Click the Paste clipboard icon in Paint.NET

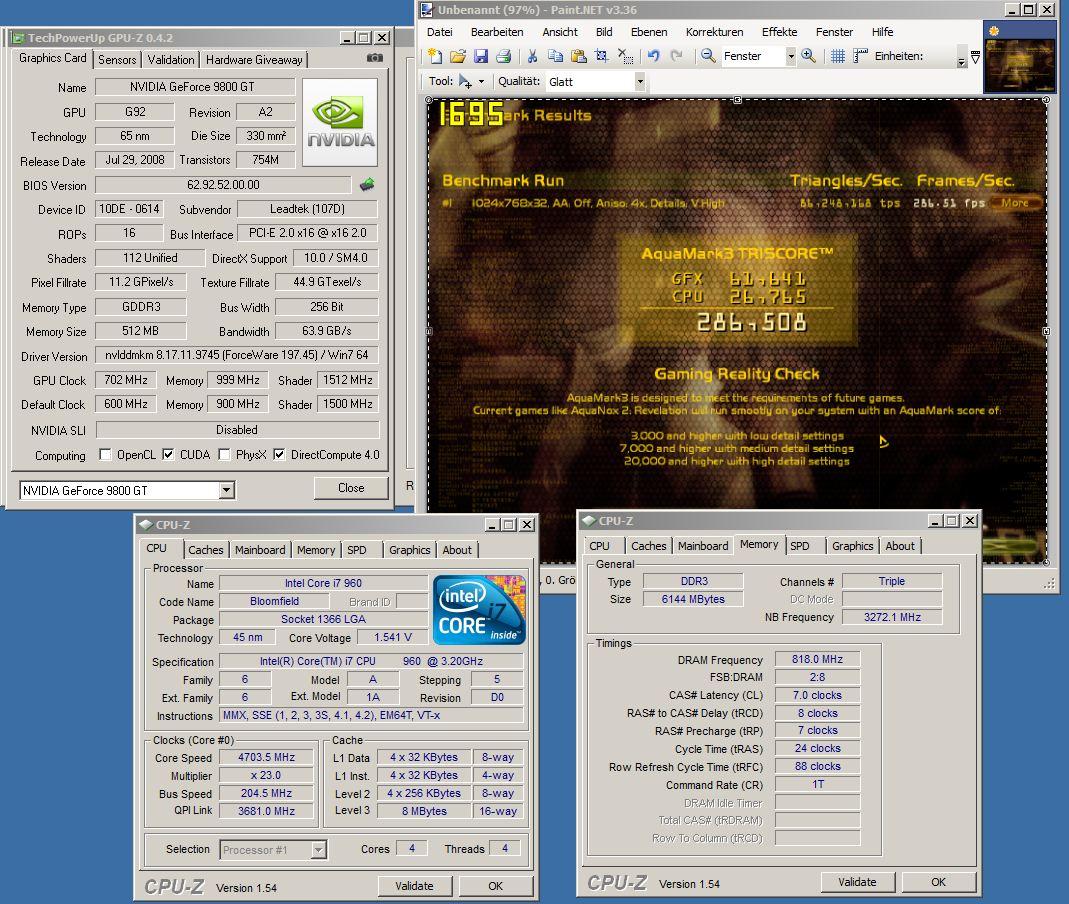coord(578,57)
